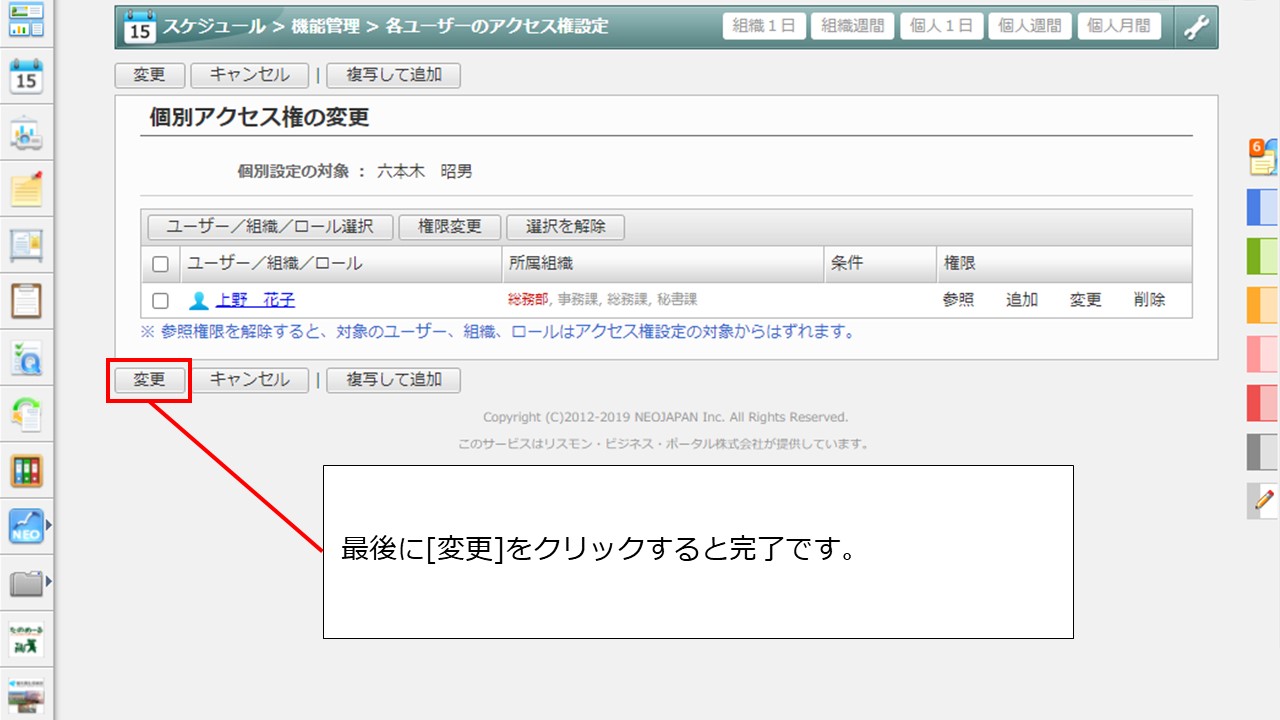Click the Copyright NEOJAPAN footer text

[665, 417]
